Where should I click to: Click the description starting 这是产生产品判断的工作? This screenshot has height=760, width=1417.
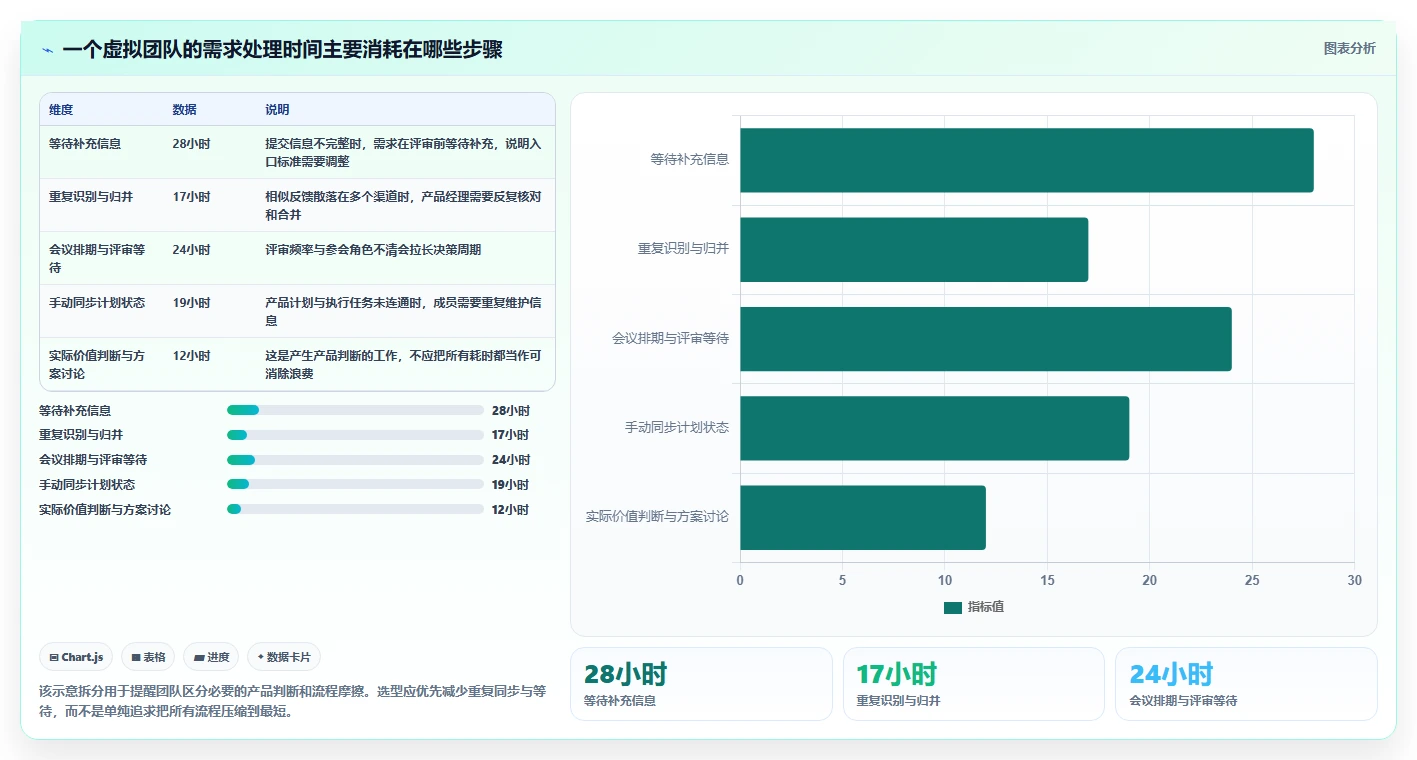tap(403, 364)
